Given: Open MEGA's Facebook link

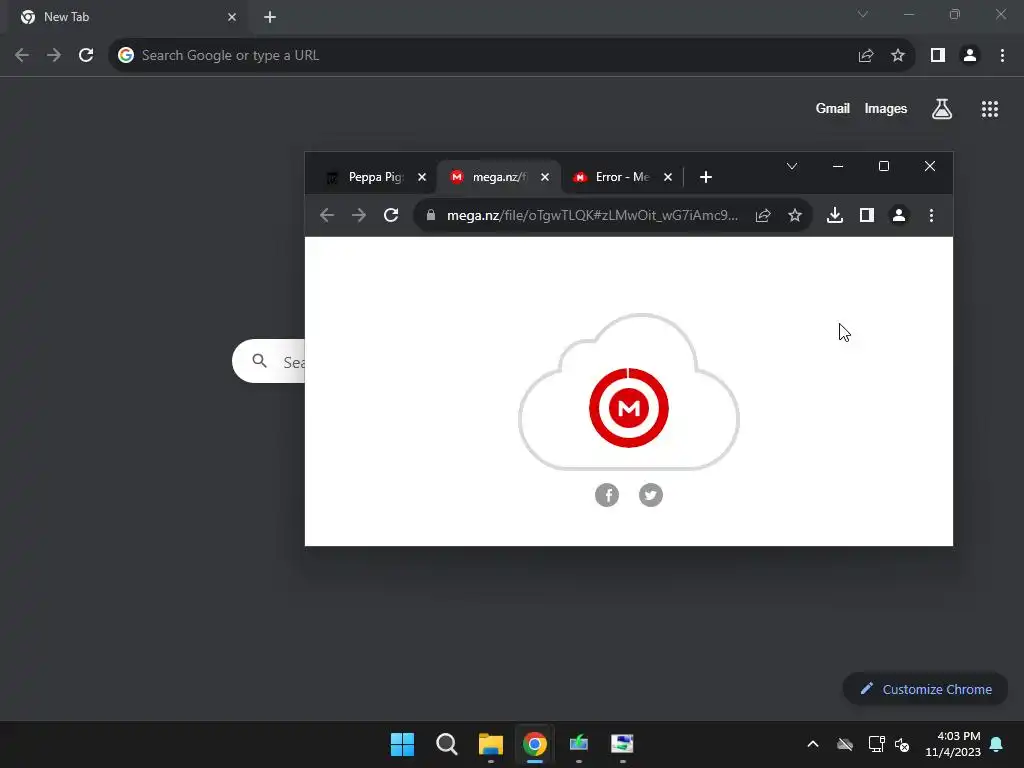Looking at the screenshot, I should click(x=607, y=495).
